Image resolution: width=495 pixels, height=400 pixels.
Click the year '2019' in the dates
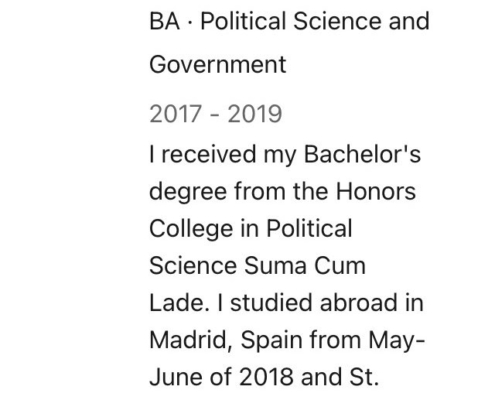click(255, 114)
